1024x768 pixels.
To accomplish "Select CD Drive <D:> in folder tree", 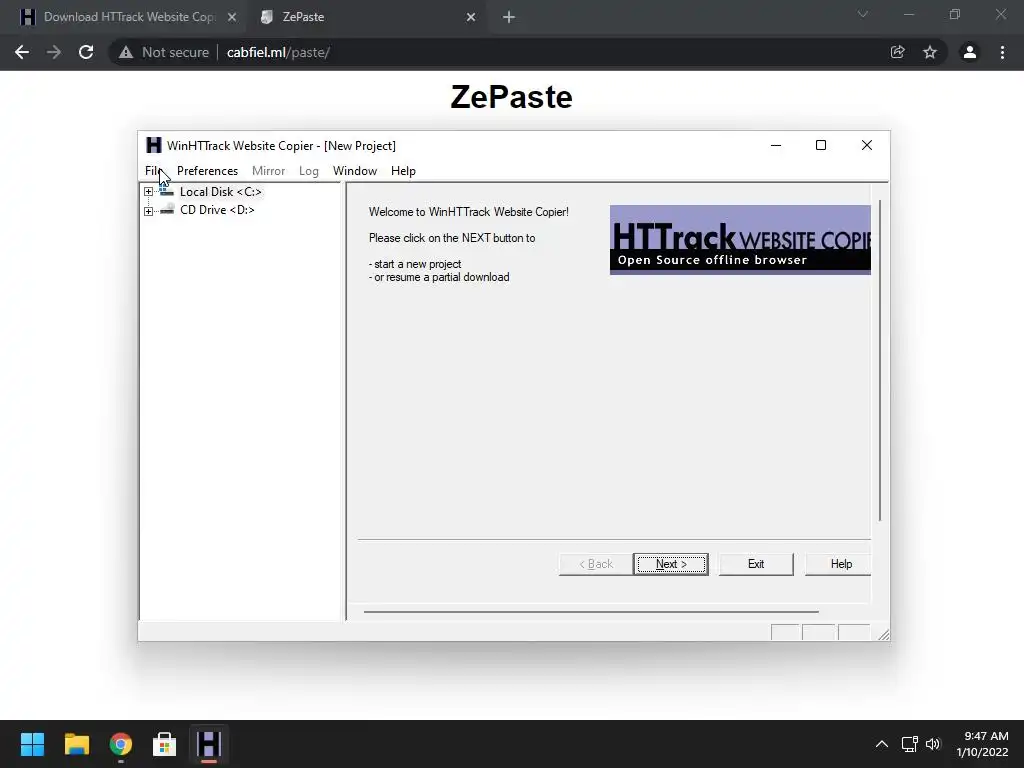I will coord(217,210).
